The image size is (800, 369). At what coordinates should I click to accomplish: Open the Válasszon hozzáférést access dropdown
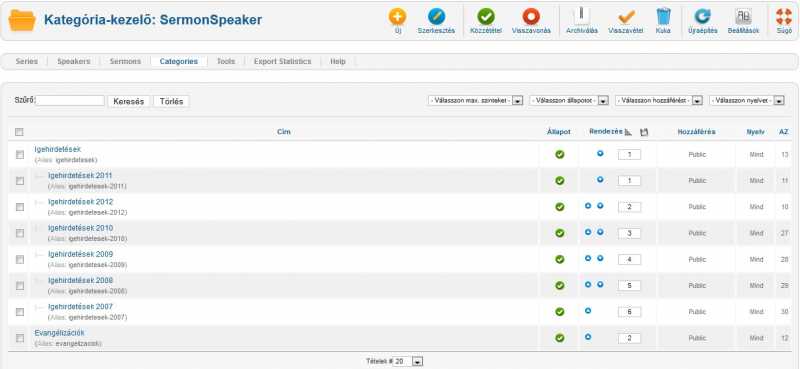pyautogui.click(x=659, y=101)
